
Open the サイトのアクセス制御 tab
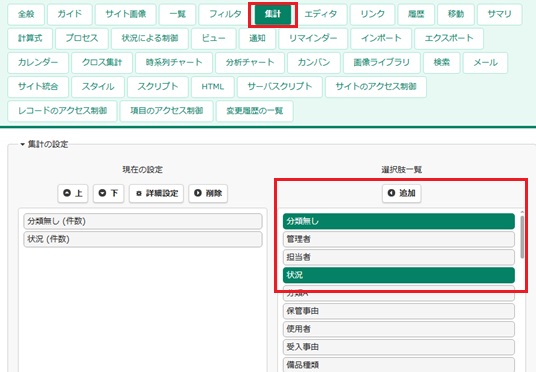click(x=376, y=87)
